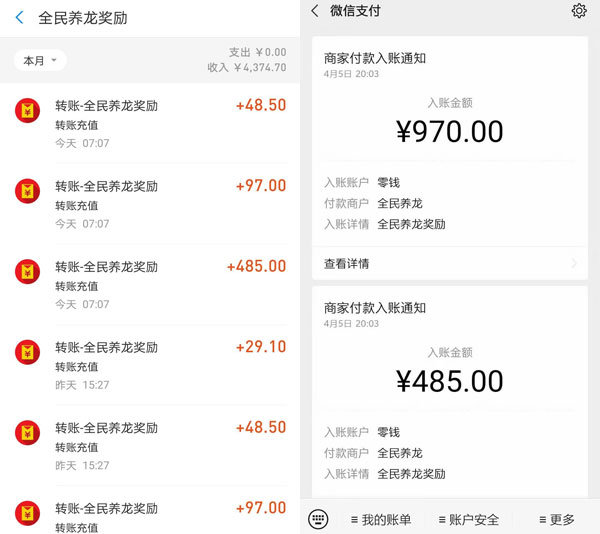Tap the keyboard icon in bottom bar
Image resolution: width=600 pixels, height=534 pixels.
318,519
